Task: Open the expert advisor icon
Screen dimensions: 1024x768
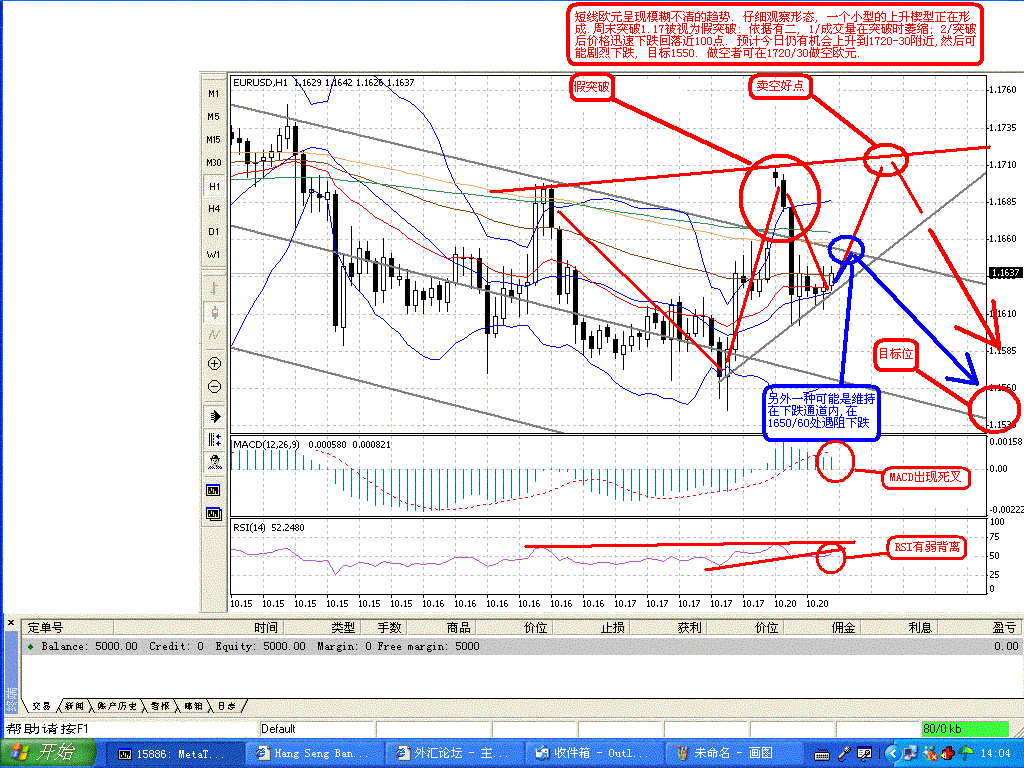Action: click(214, 462)
